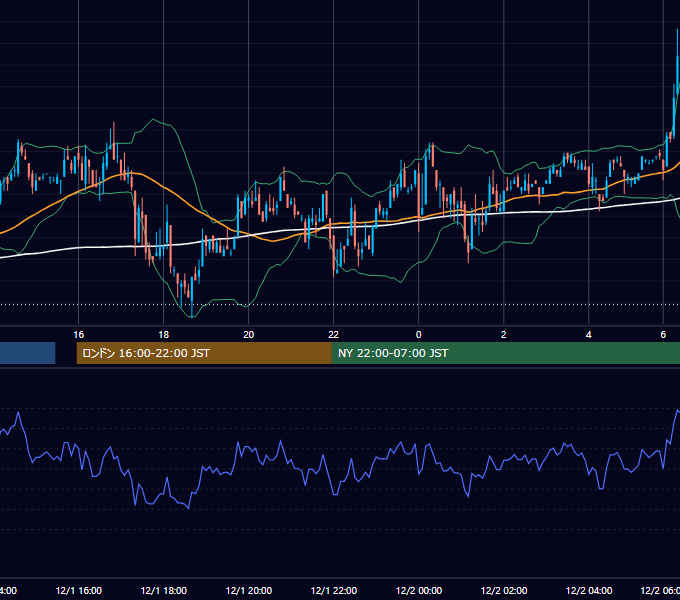Click the 6 hour label on price chart axis
The image size is (680, 600).
tap(663, 335)
